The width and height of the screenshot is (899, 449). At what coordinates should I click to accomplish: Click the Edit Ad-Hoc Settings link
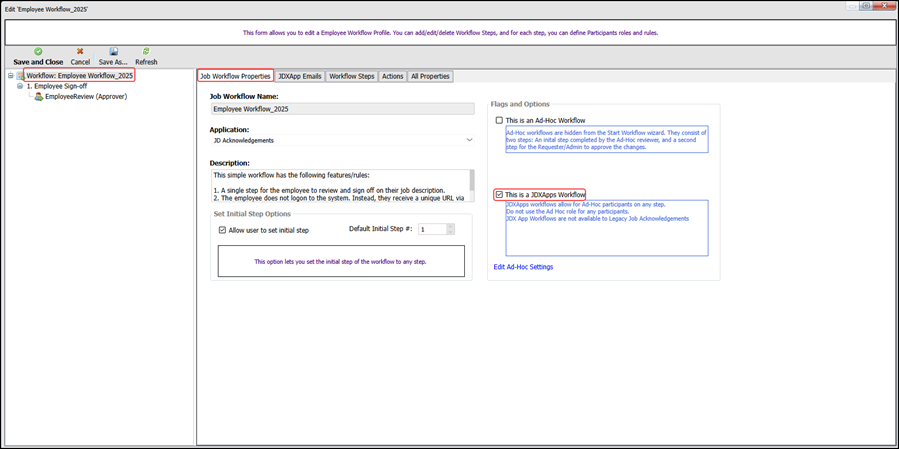coord(523,267)
